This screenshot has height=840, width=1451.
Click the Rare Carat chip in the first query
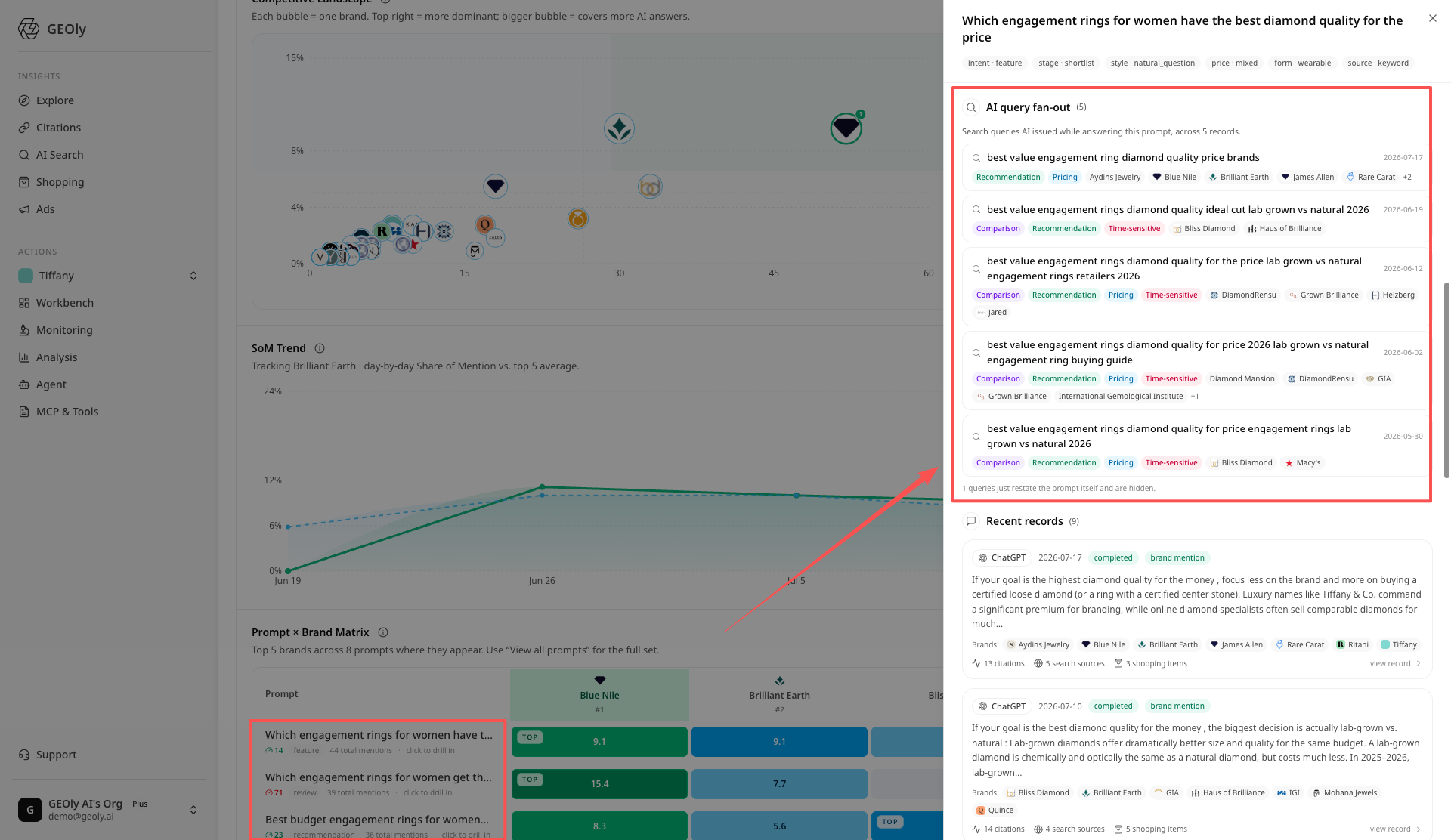click(x=1371, y=178)
